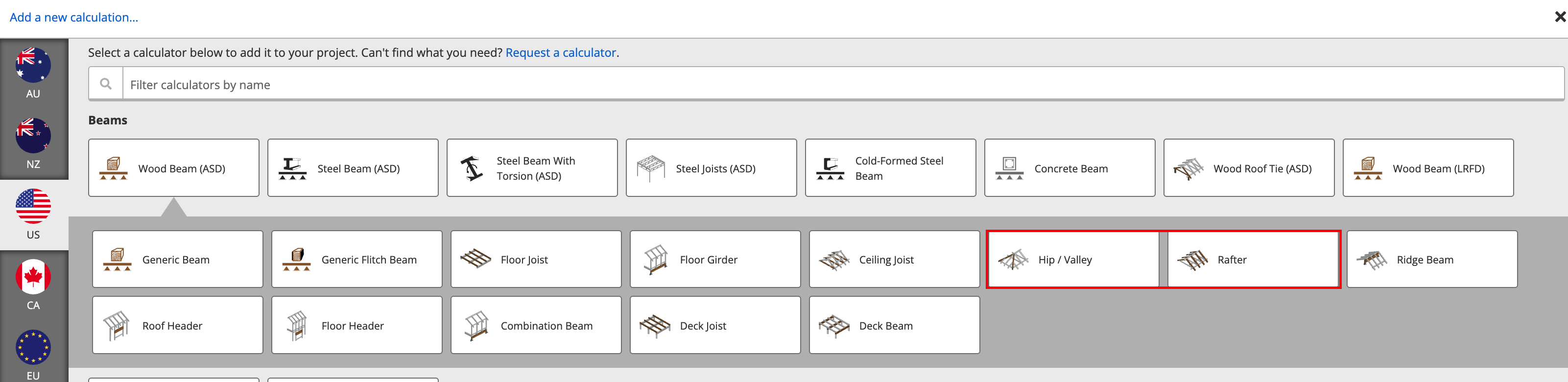Focus the Filter calculators by name field
Viewport: 1568px width, 382px height.
tap(843, 84)
